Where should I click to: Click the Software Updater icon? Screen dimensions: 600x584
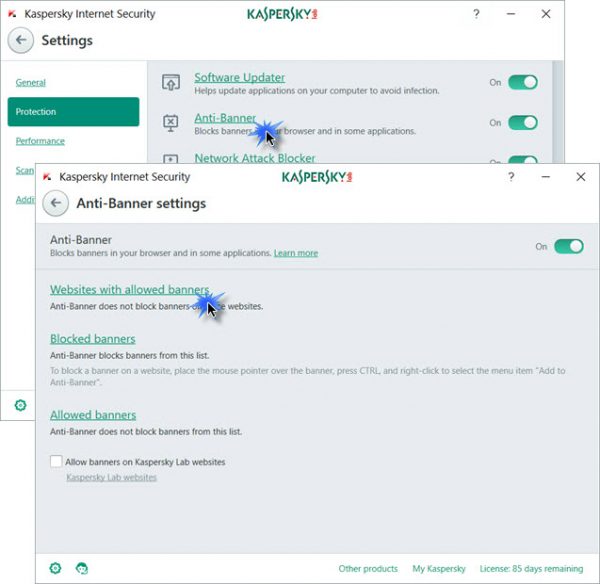(171, 83)
